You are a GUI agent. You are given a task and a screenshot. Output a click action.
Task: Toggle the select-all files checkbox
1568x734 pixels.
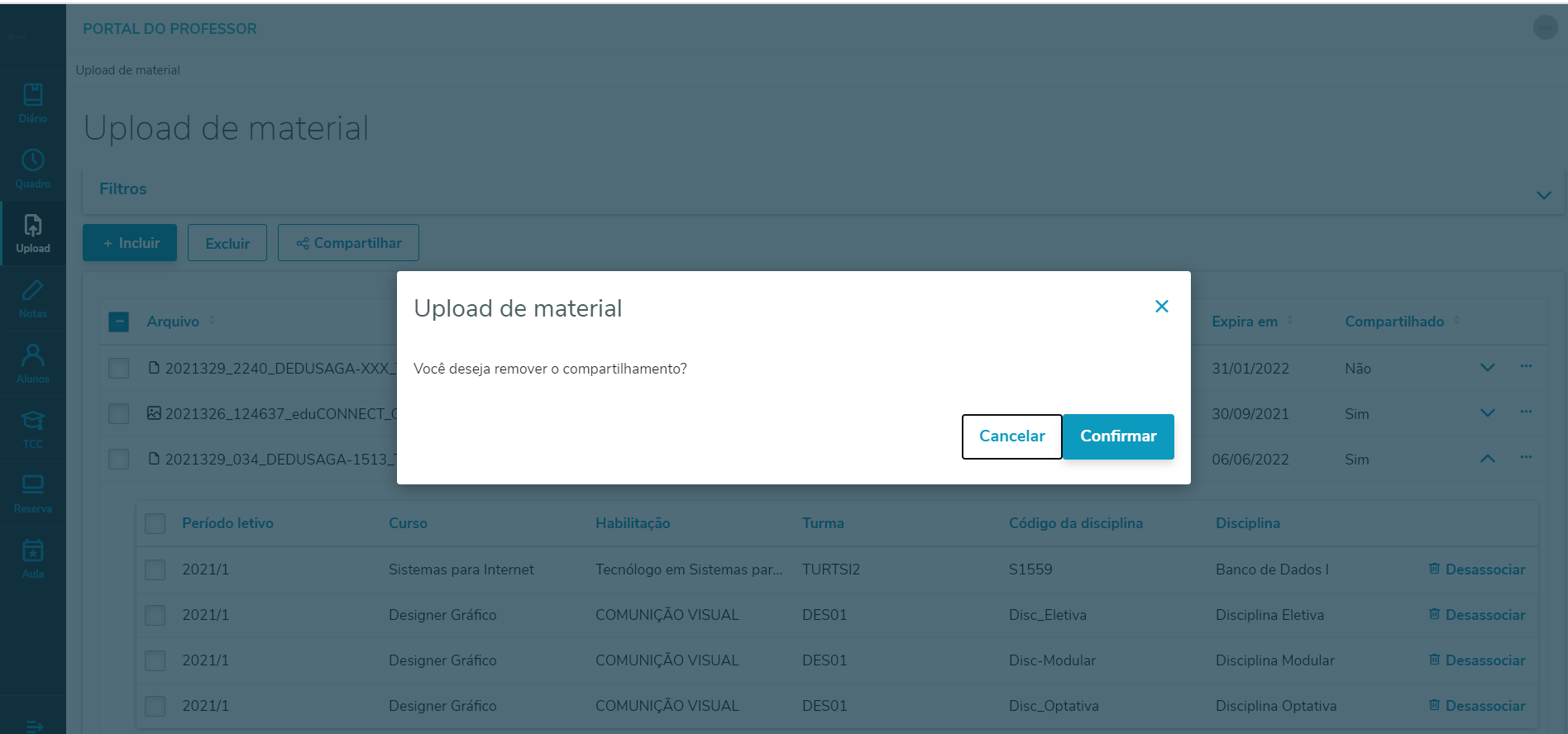point(119,322)
